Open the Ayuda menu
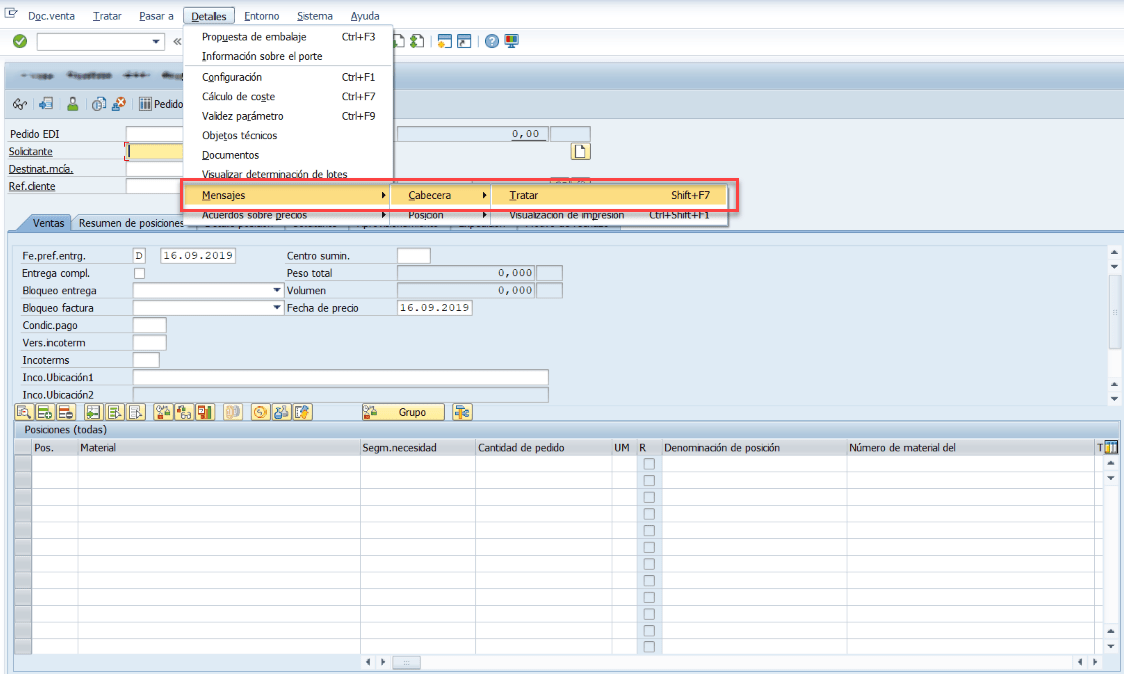 click(x=365, y=16)
